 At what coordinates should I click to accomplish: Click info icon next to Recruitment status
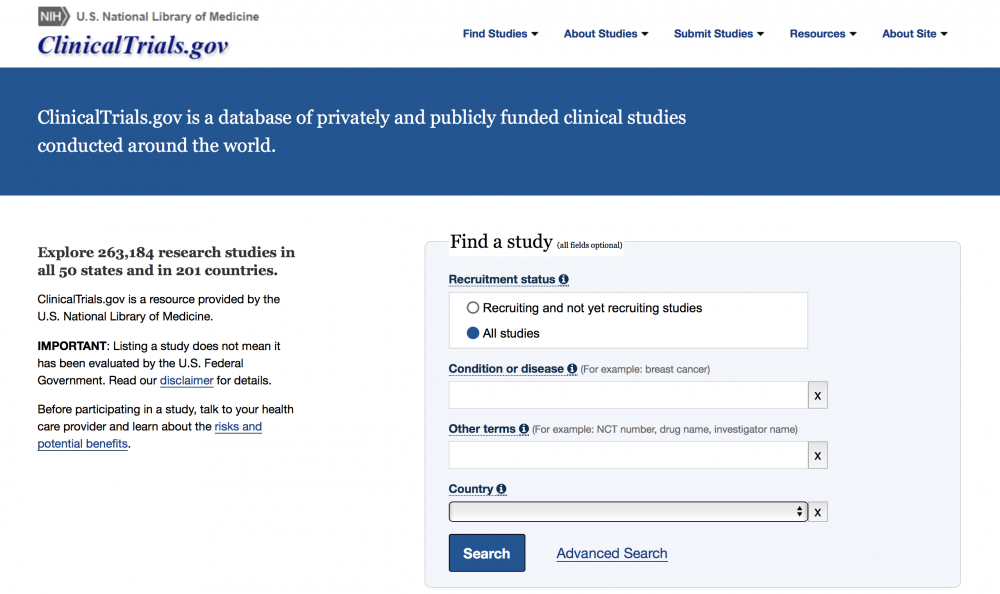[x=564, y=280]
